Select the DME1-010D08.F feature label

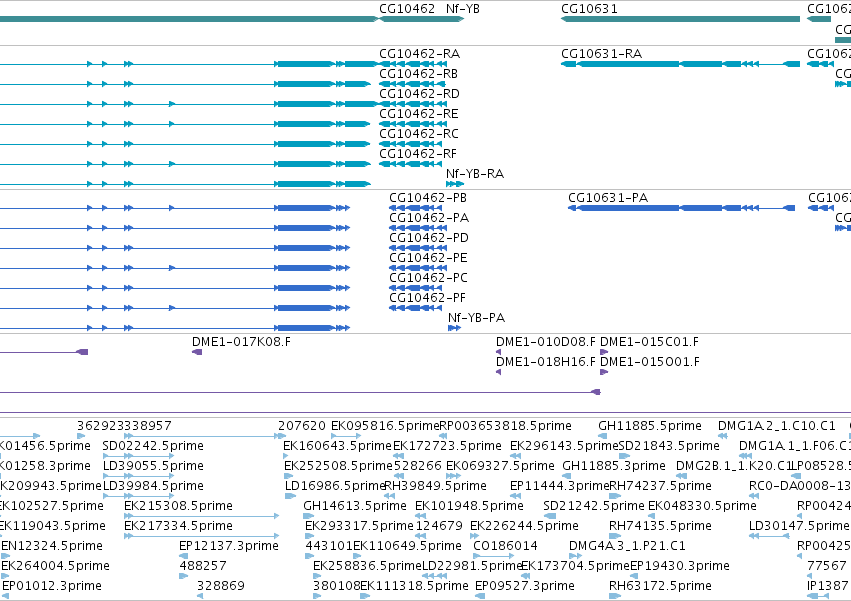[545, 342]
